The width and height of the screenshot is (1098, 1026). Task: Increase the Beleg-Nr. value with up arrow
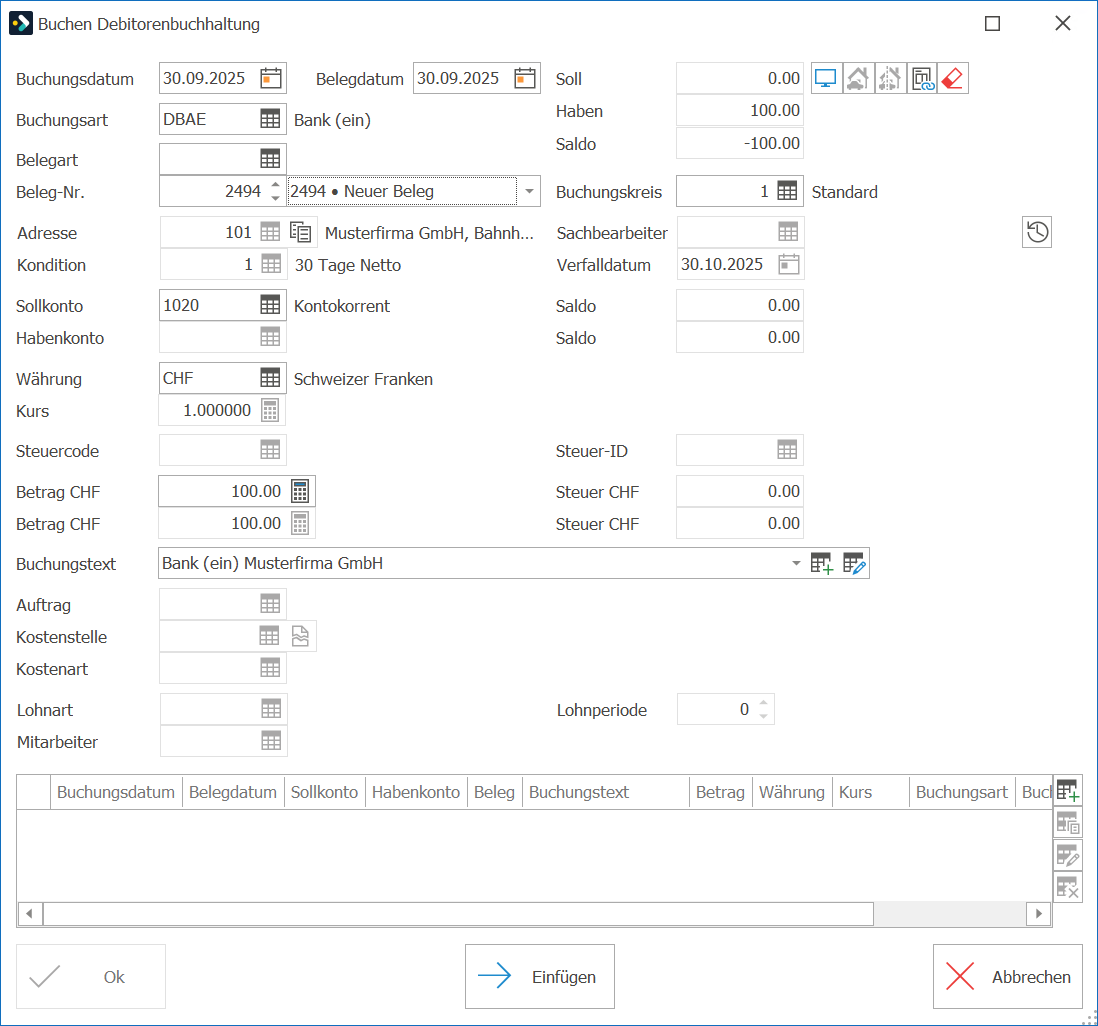pyautogui.click(x=276, y=185)
